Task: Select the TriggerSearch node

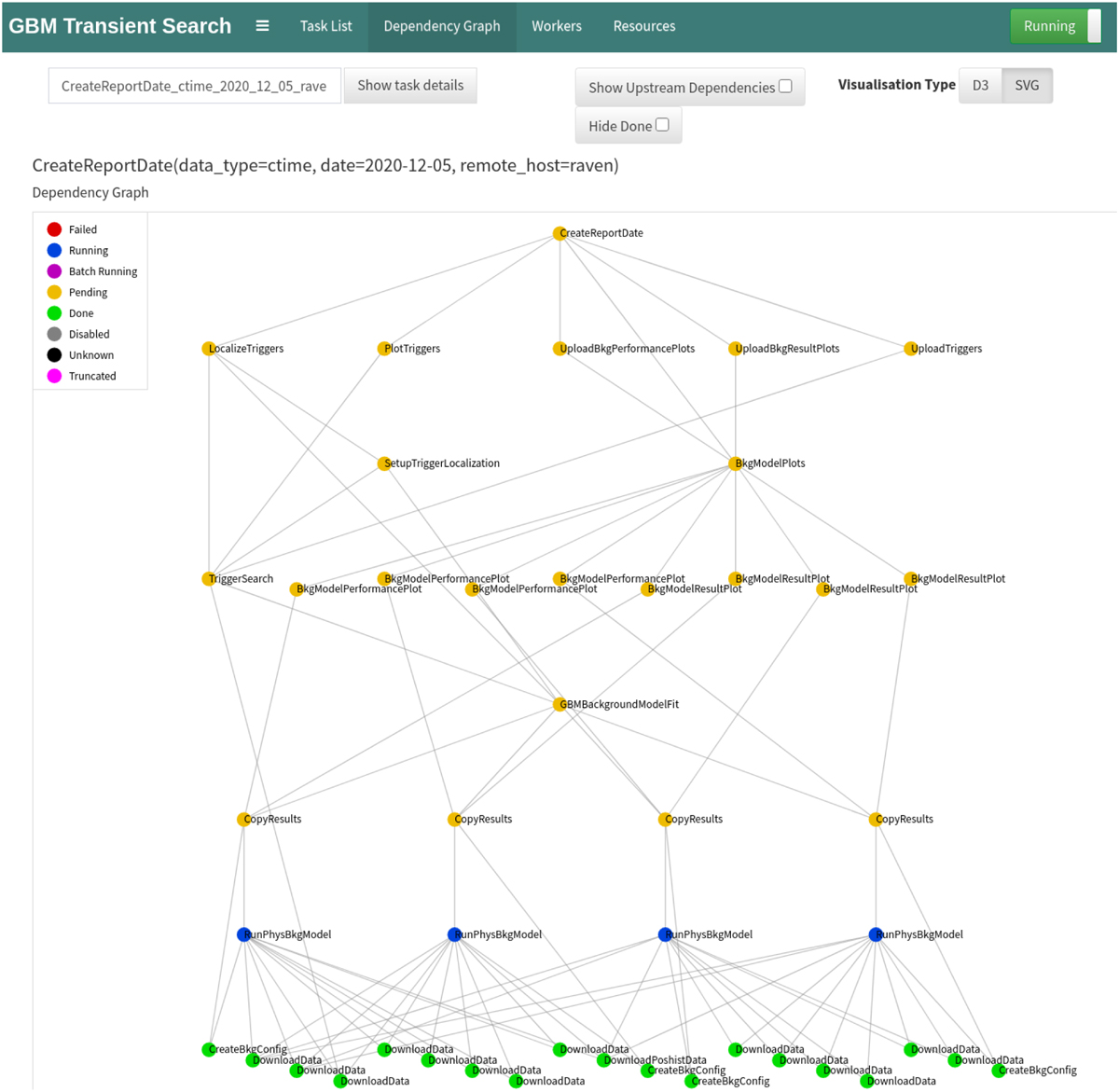Action: [209, 579]
